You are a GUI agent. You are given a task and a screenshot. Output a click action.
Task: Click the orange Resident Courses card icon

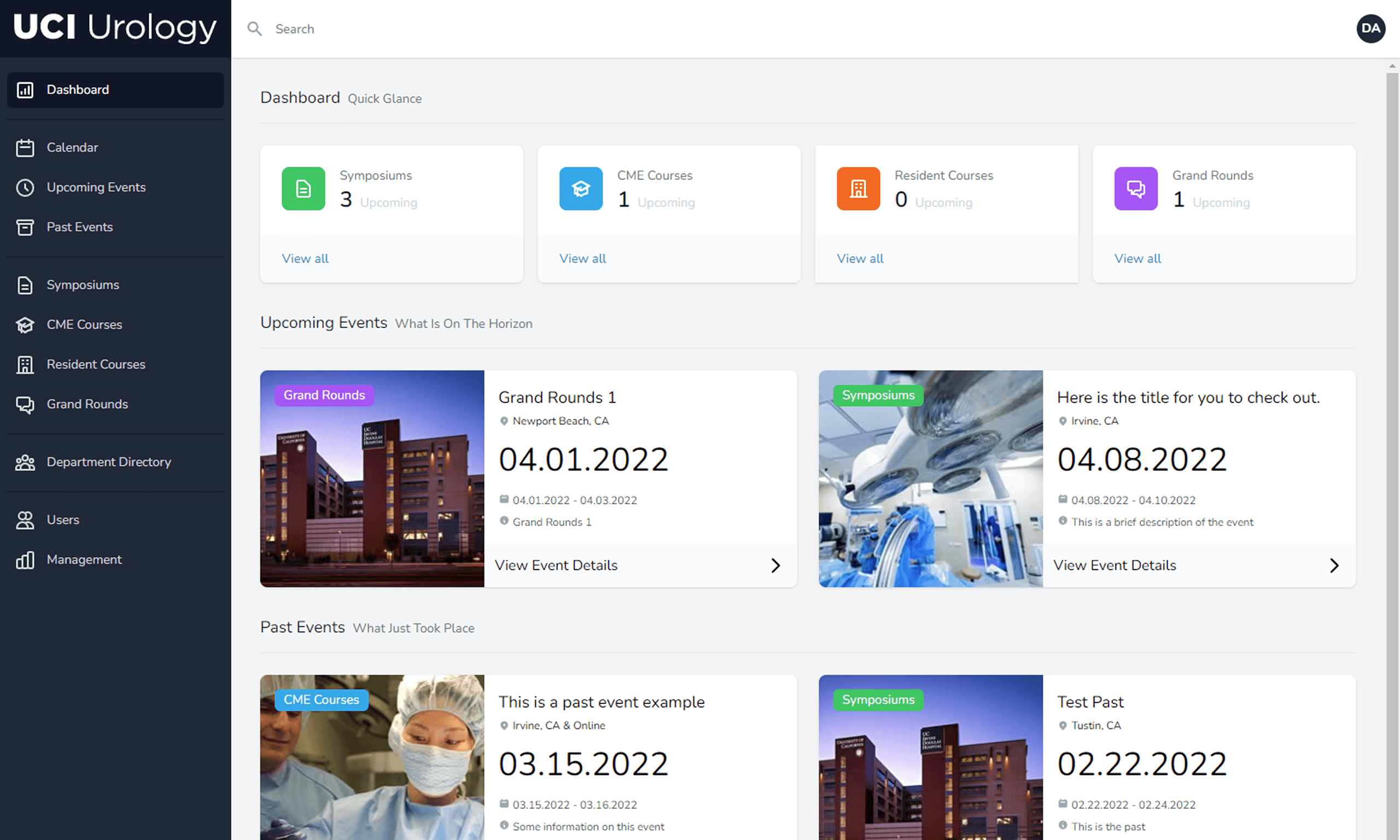pos(858,189)
